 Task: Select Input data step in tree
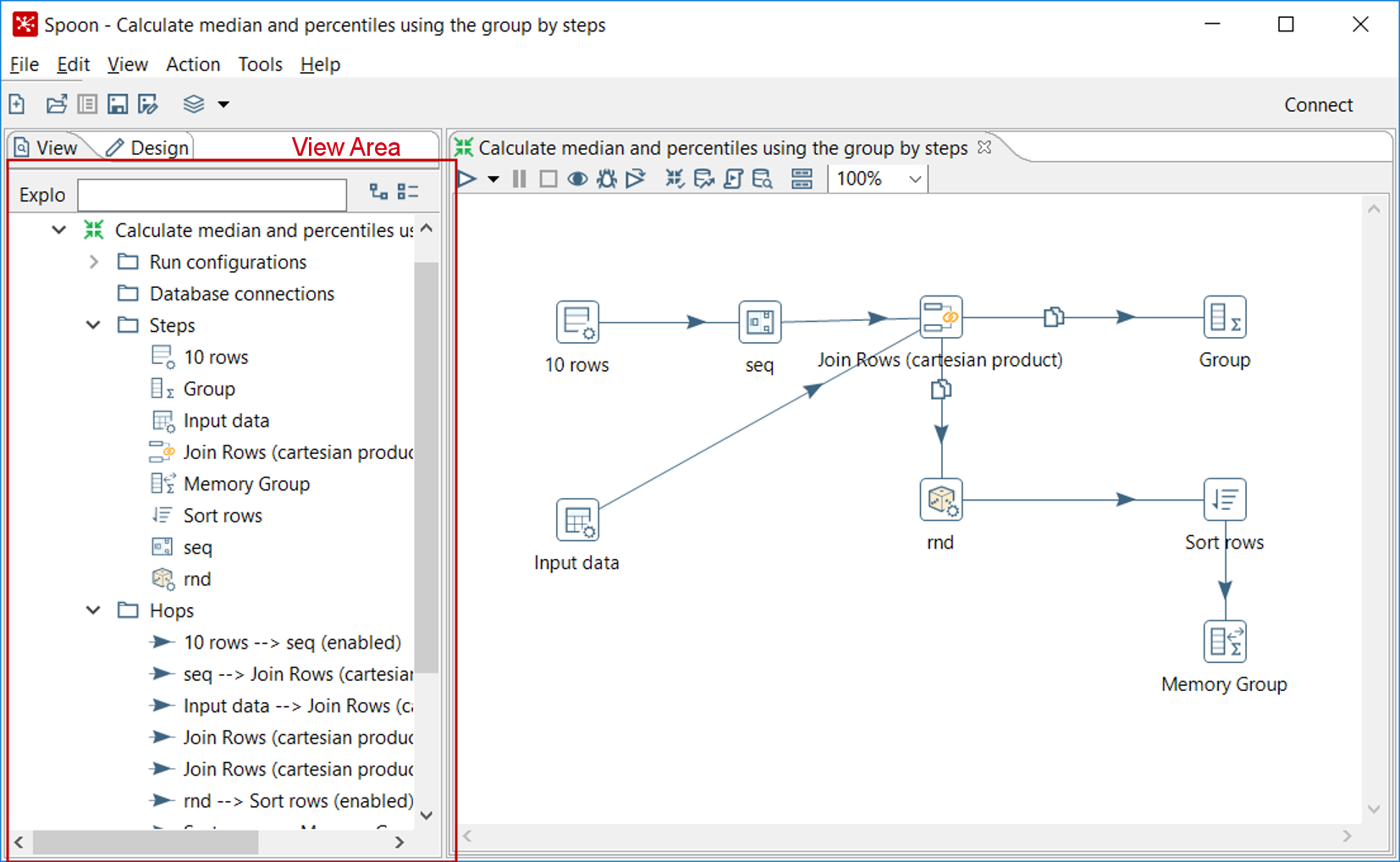226,421
